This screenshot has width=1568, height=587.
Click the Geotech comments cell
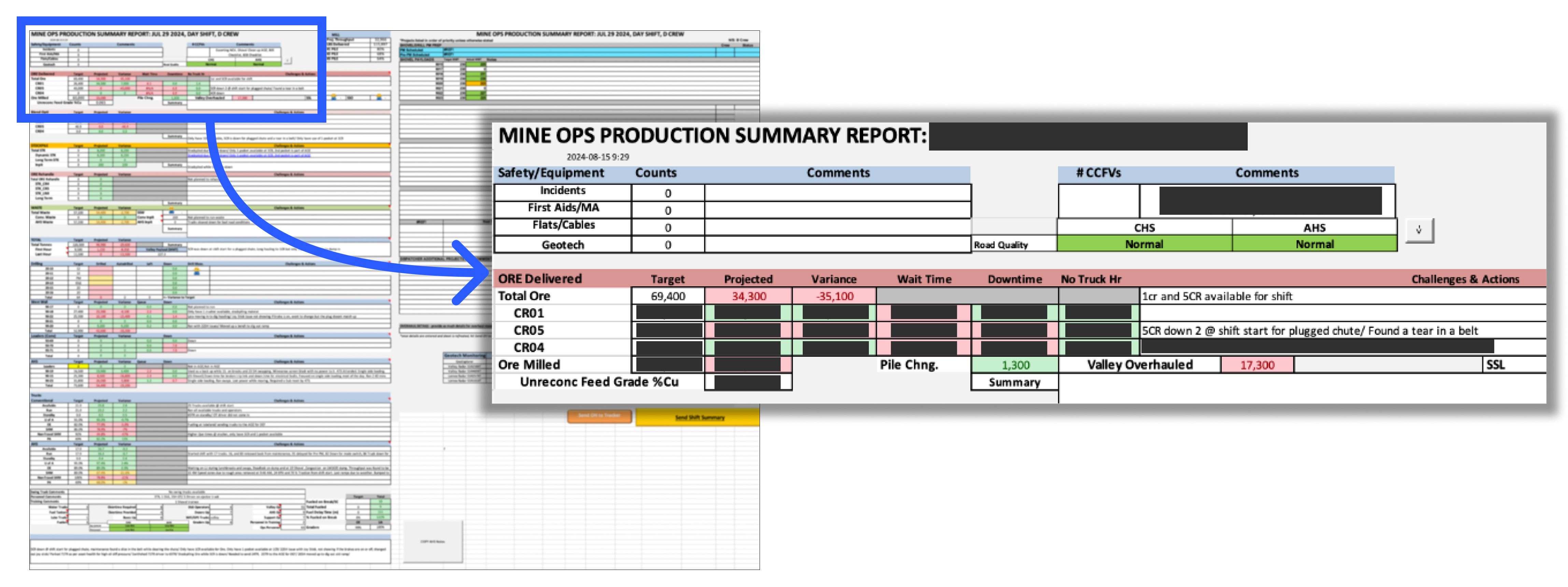(837, 245)
